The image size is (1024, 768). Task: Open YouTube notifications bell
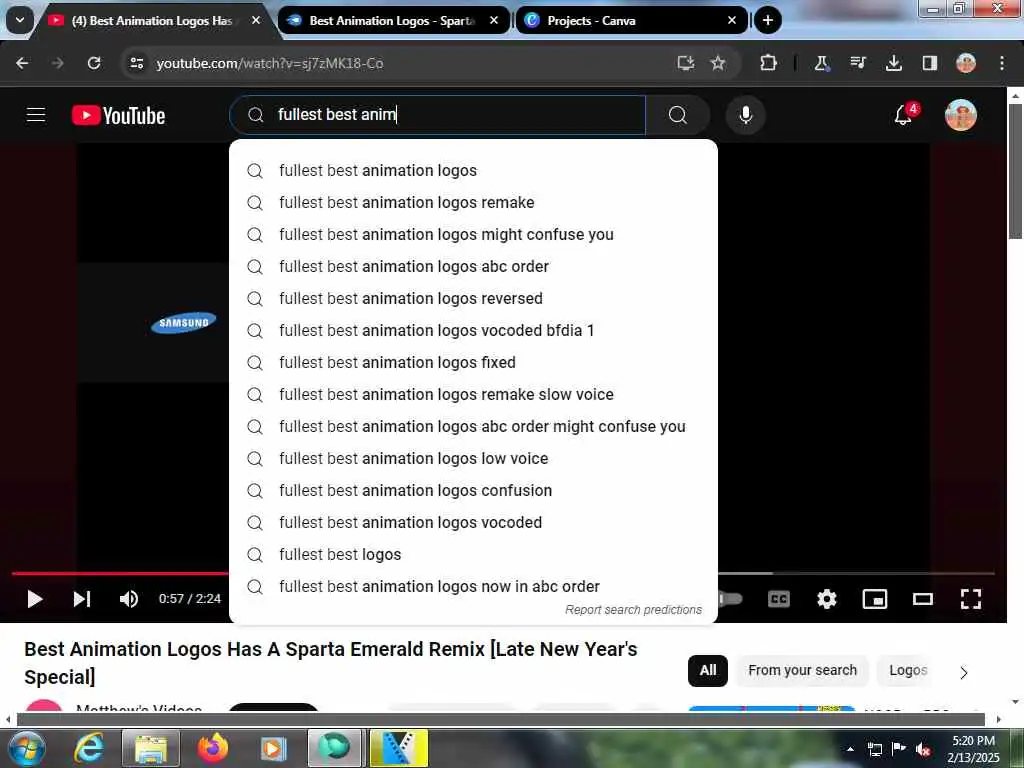[x=904, y=115]
